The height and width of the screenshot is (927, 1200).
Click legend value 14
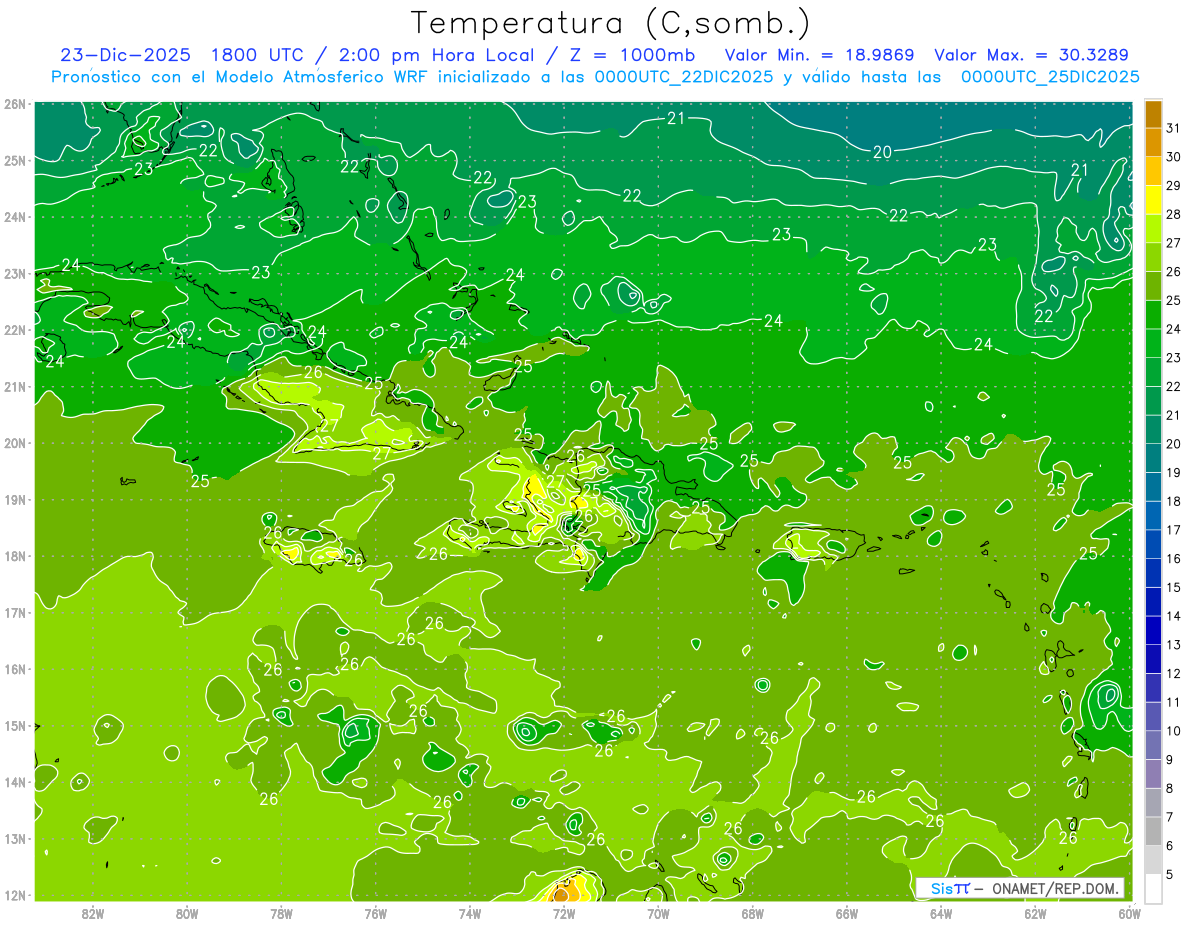1174,616
